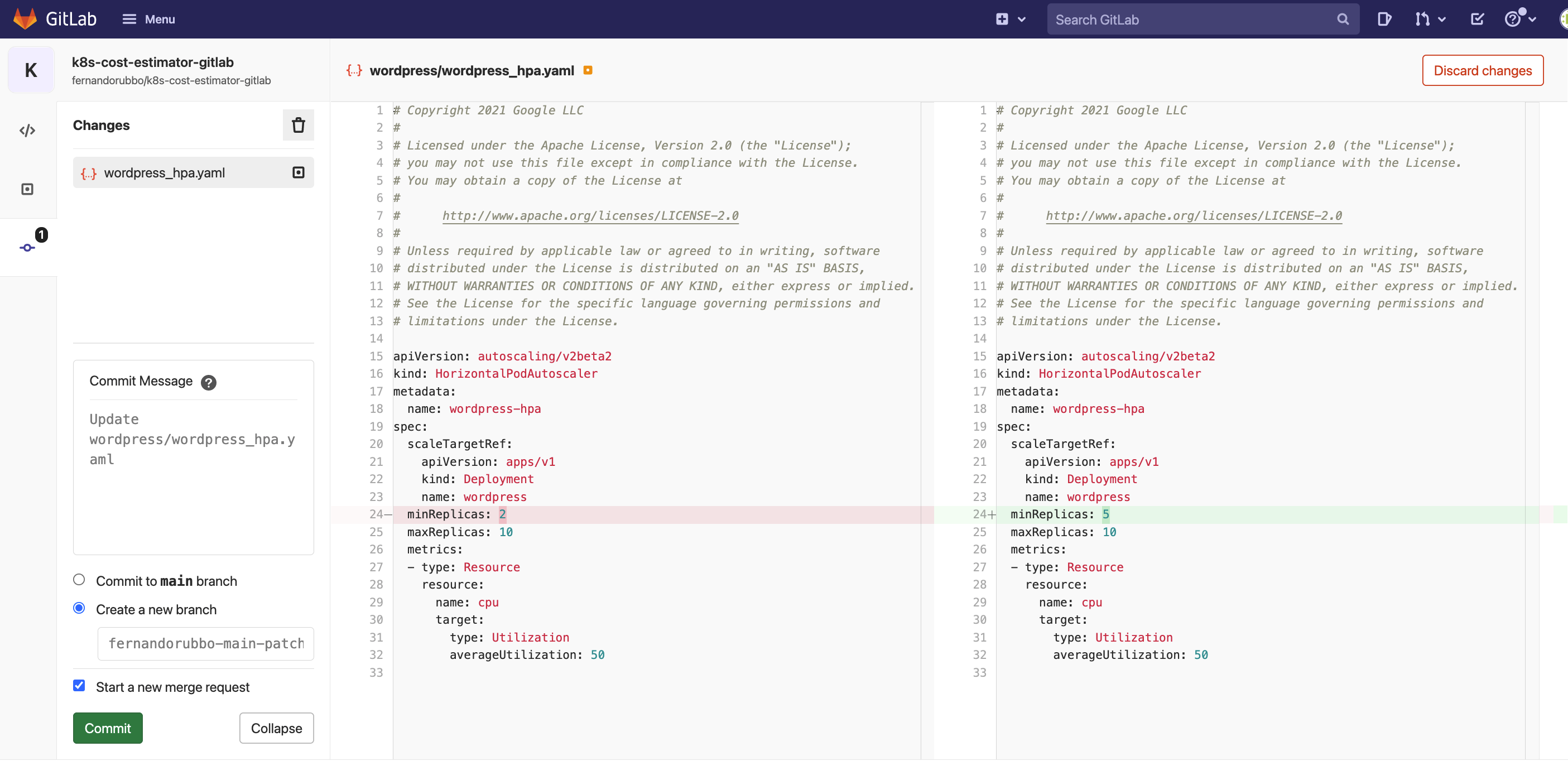Click the Discard changes button
The height and width of the screenshot is (761, 1568).
click(x=1484, y=70)
